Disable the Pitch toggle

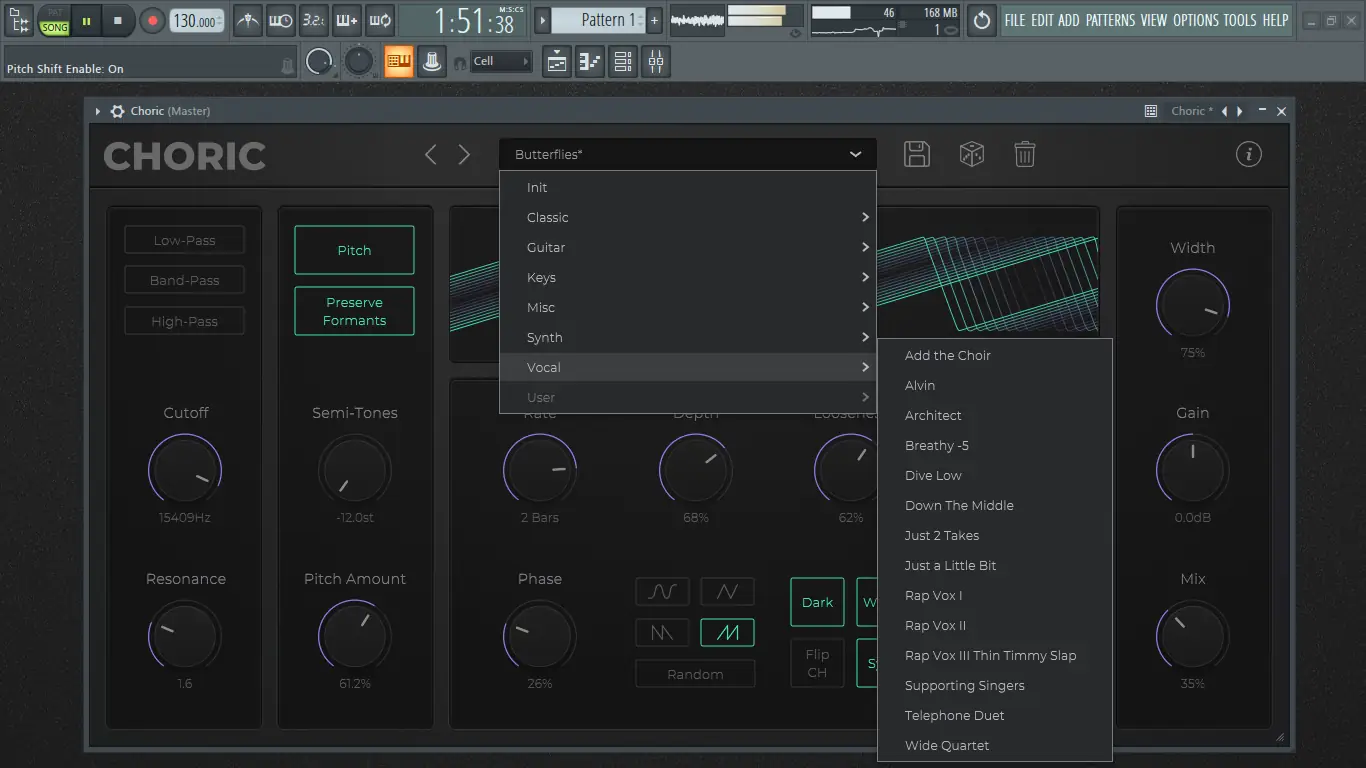[x=354, y=250]
